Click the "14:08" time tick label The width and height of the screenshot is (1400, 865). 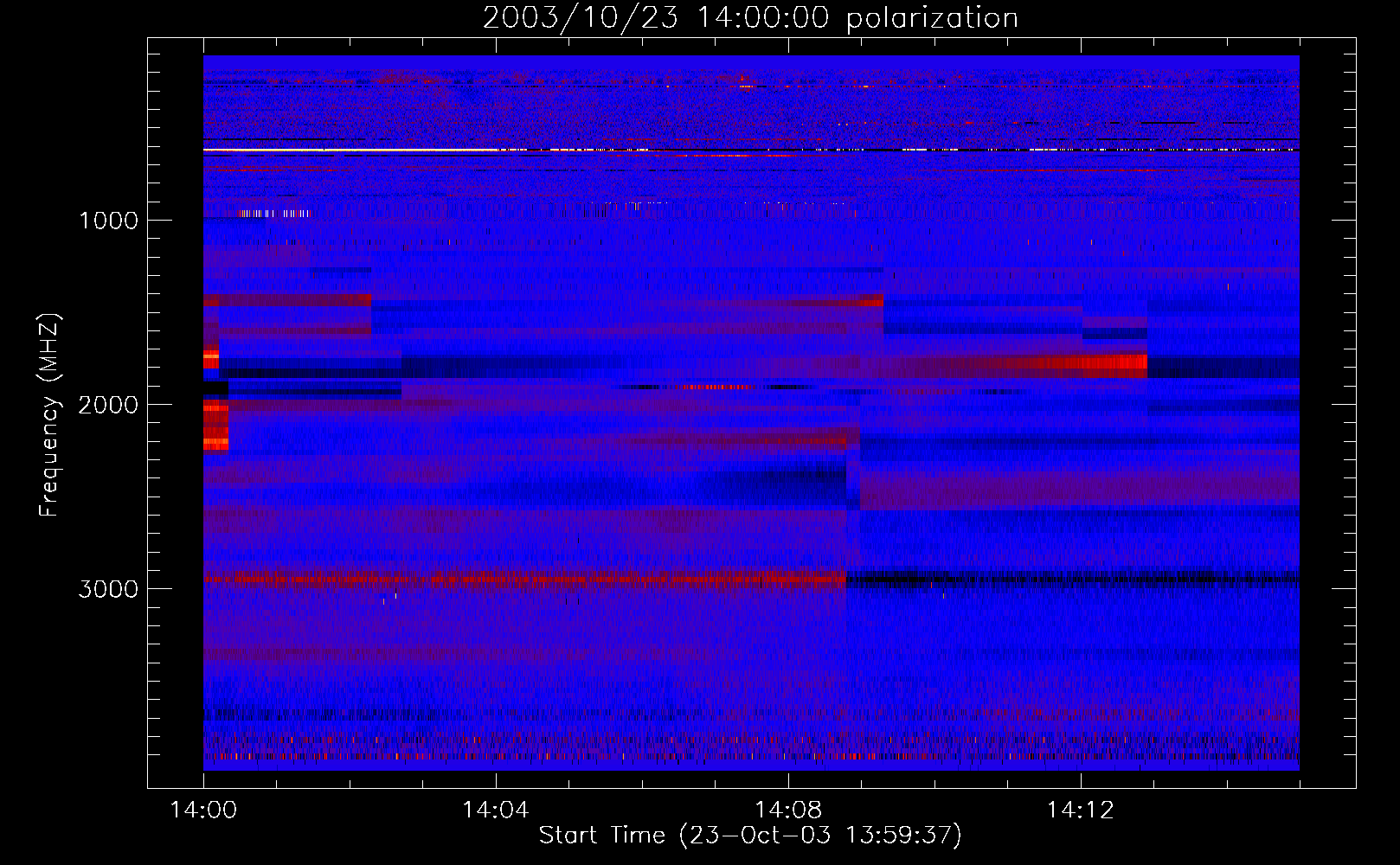[x=787, y=811]
